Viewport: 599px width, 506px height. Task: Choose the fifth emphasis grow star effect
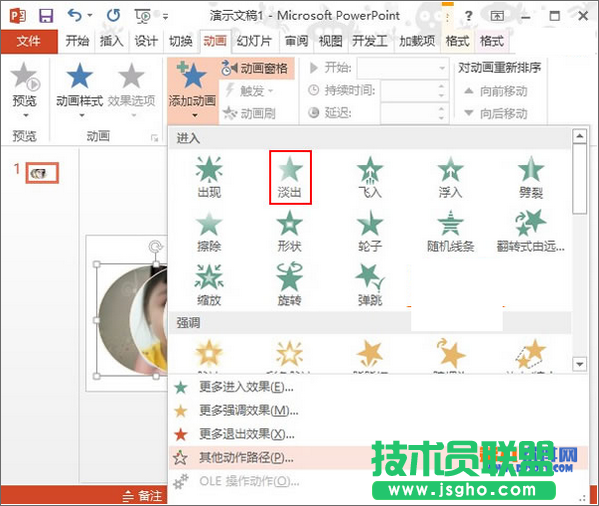pos(531,354)
